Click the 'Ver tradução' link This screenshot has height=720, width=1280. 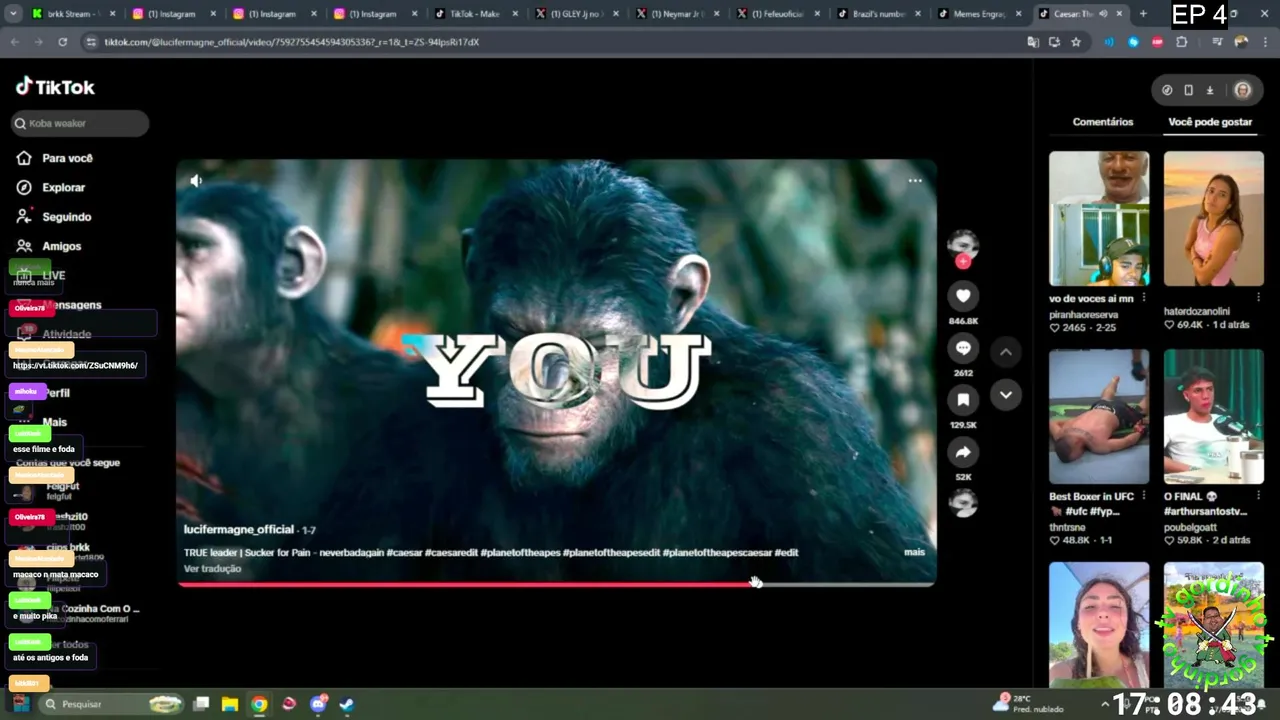[x=212, y=569]
